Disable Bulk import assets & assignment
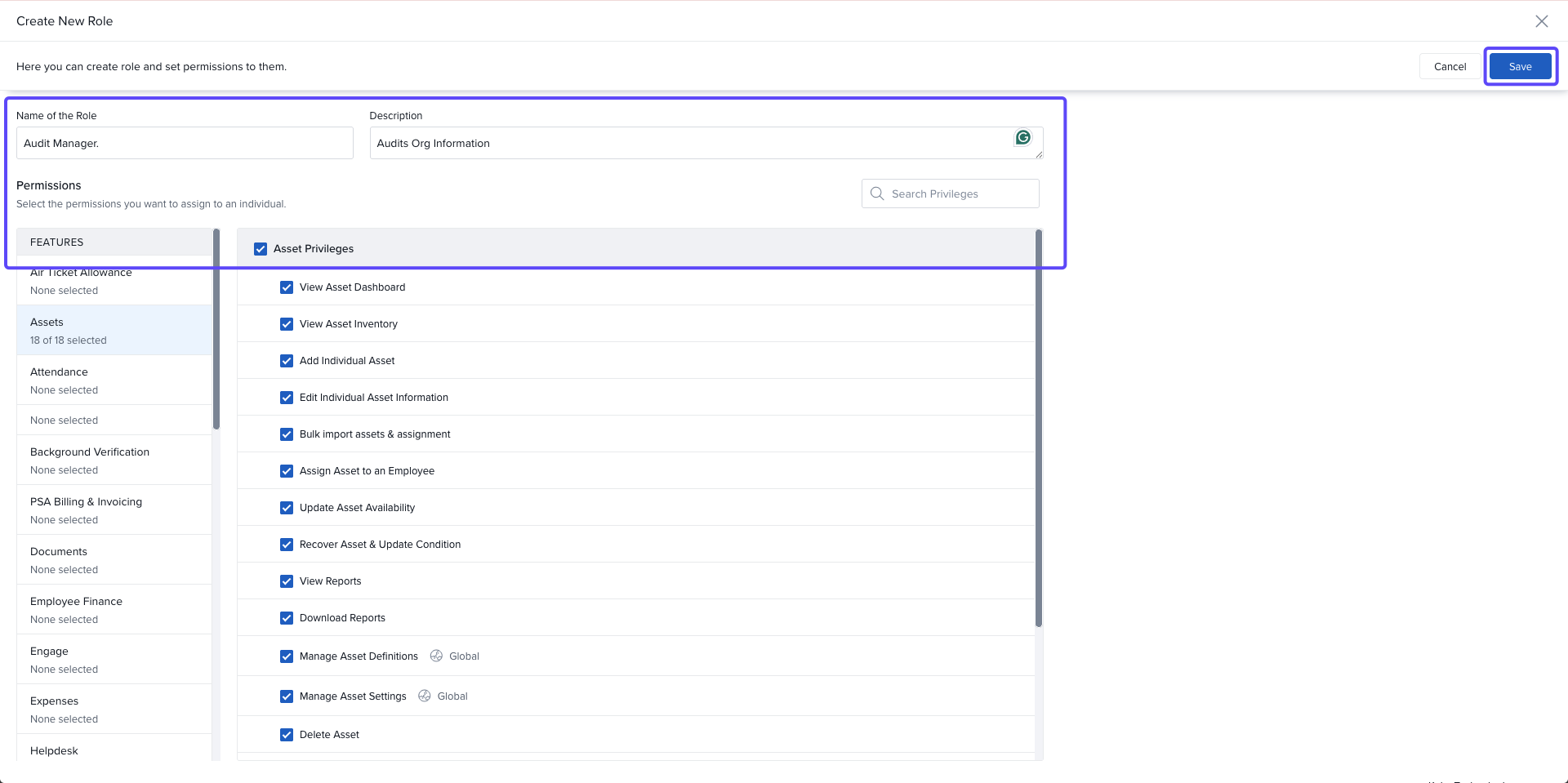The width and height of the screenshot is (1568, 783). click(x=287, y=434)
